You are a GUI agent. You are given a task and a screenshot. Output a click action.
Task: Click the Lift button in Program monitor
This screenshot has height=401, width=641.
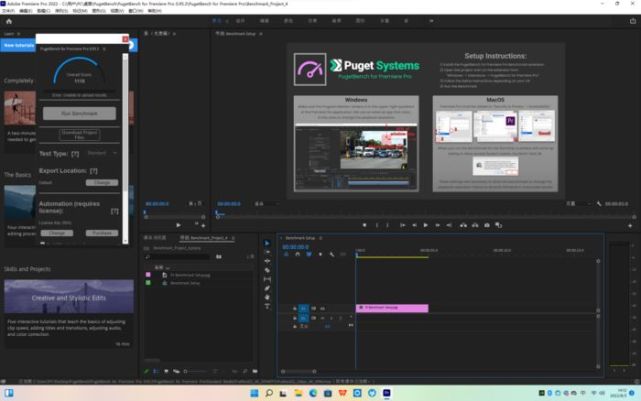coord(463,225)
